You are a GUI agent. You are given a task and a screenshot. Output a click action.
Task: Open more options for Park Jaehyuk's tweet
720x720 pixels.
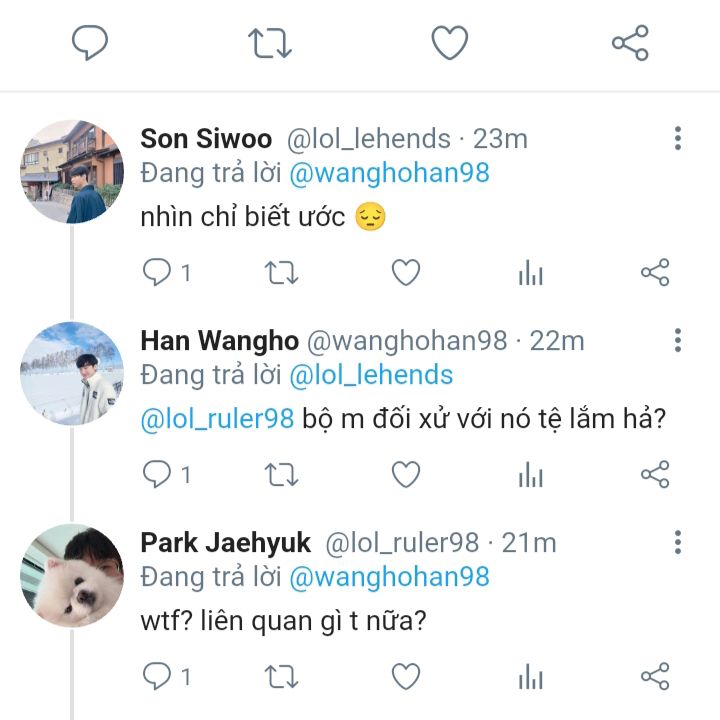pos(678,542)
